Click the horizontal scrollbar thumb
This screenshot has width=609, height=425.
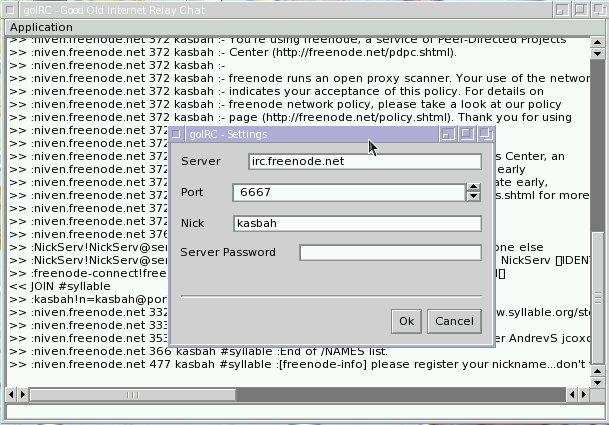coord(133,395)
